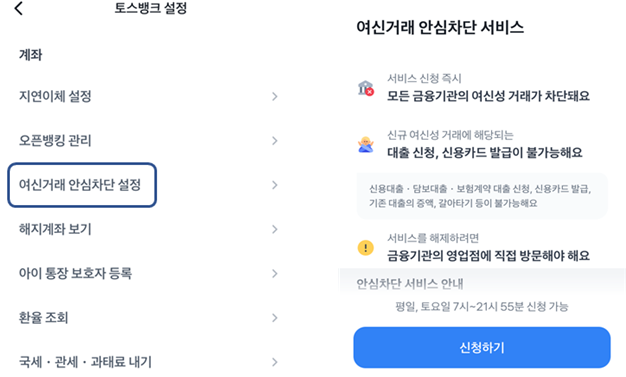Open chevron beside 여신거래 안심차단 설정
This screenshot has height=377, width=626.
275,185
